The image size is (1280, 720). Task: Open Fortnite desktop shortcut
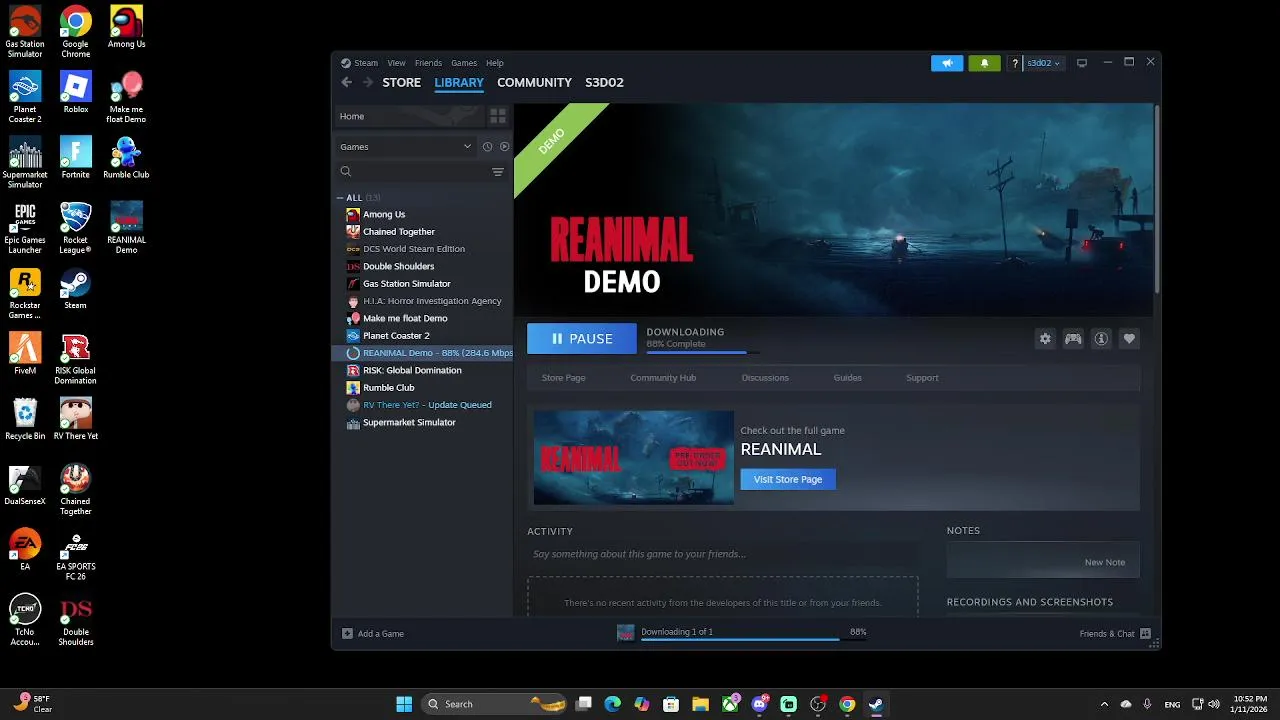[76, 157]
